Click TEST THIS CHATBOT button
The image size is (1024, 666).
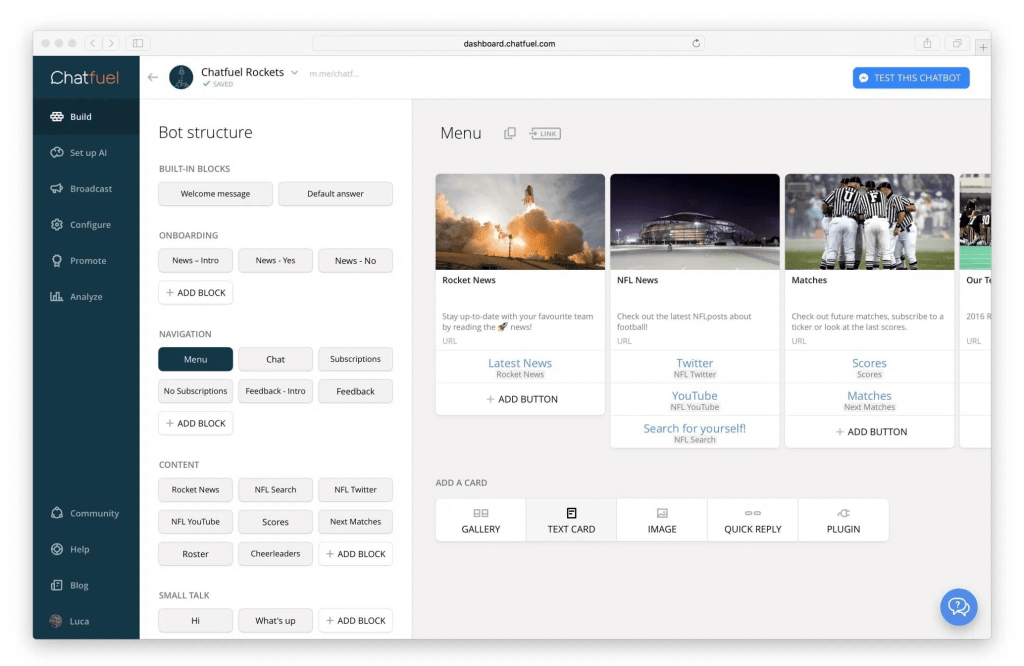coord(911,78)
